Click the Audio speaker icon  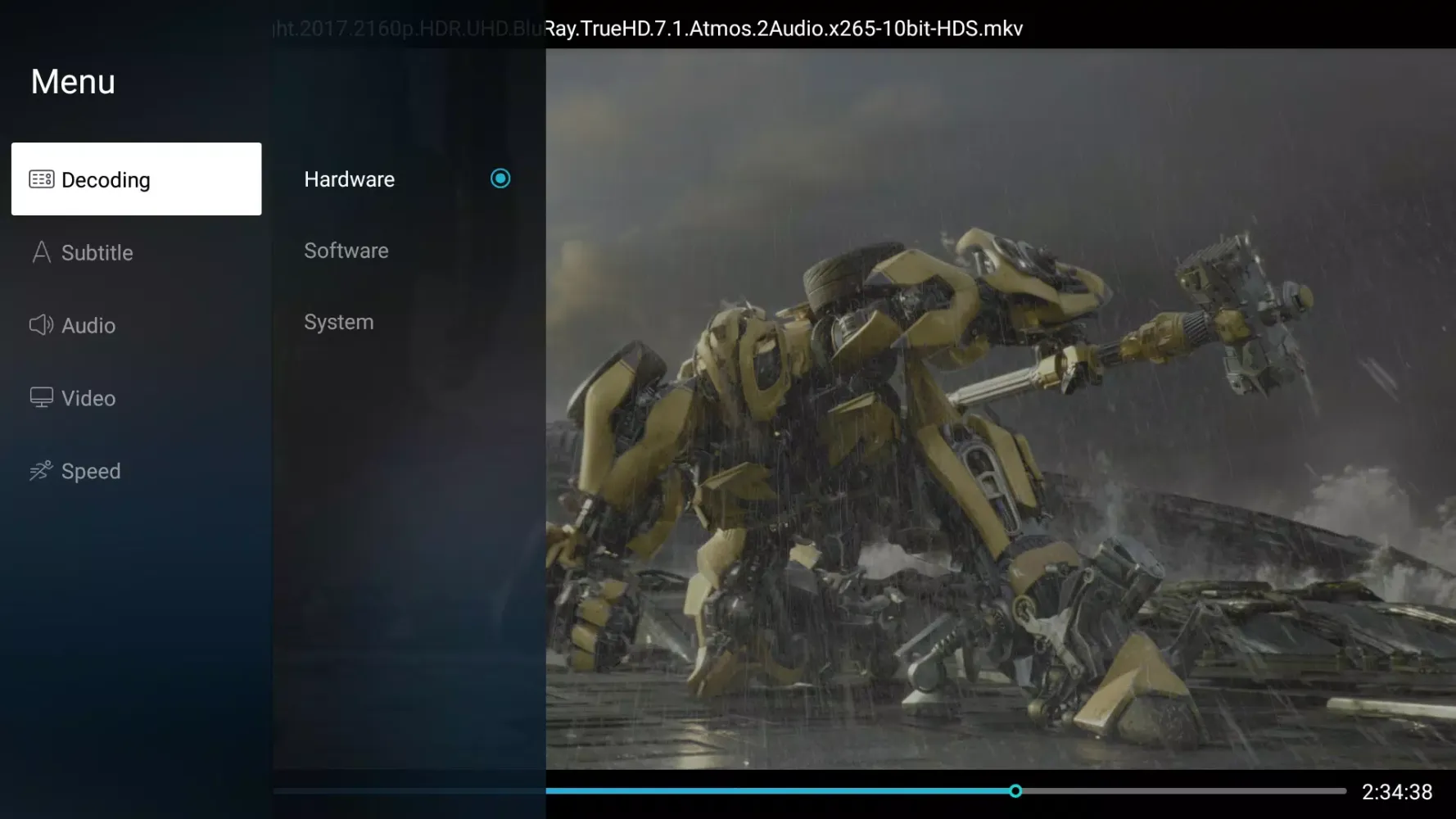[x=42, y=325]
